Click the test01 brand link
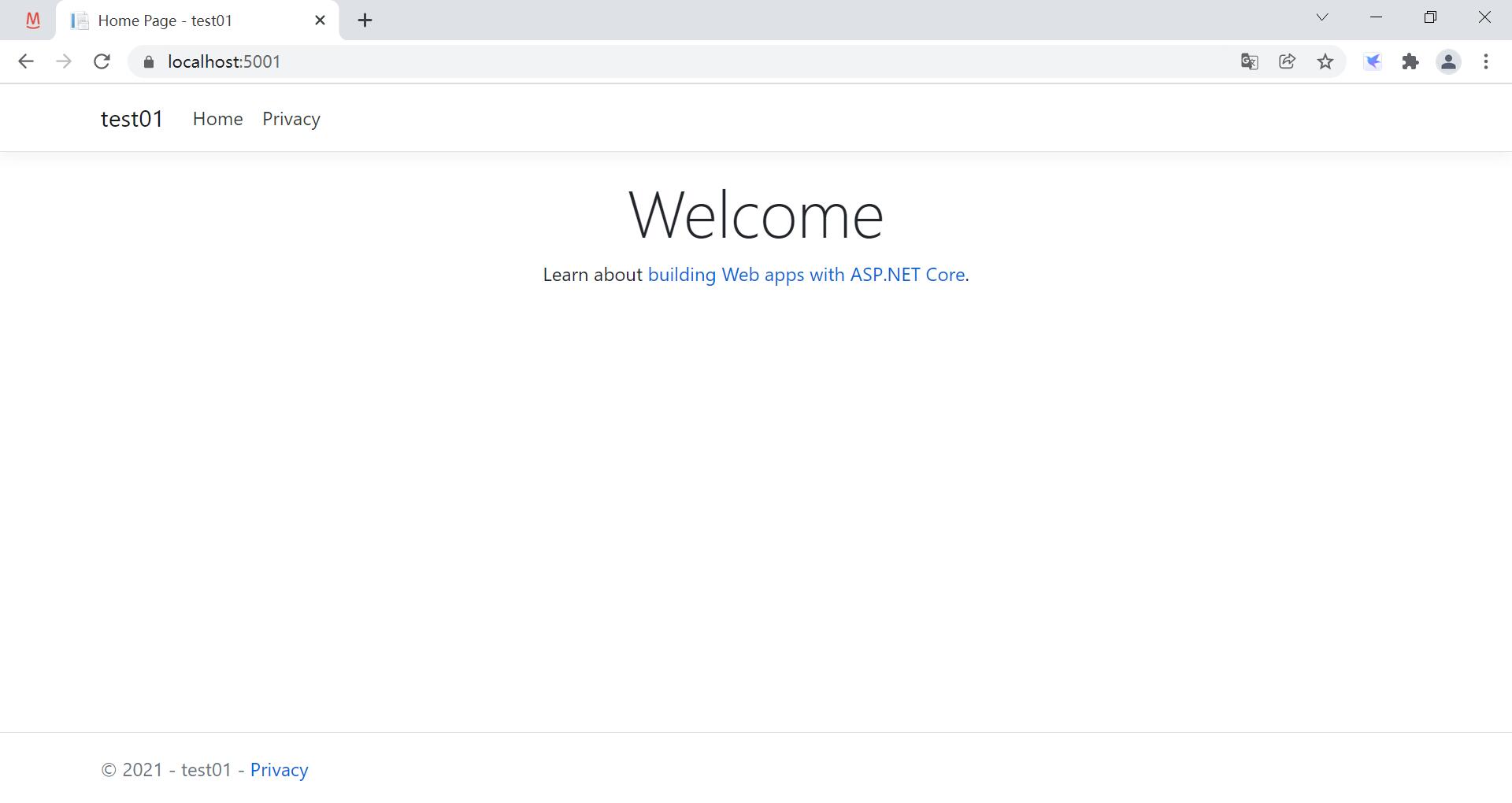 coord(132,119)
